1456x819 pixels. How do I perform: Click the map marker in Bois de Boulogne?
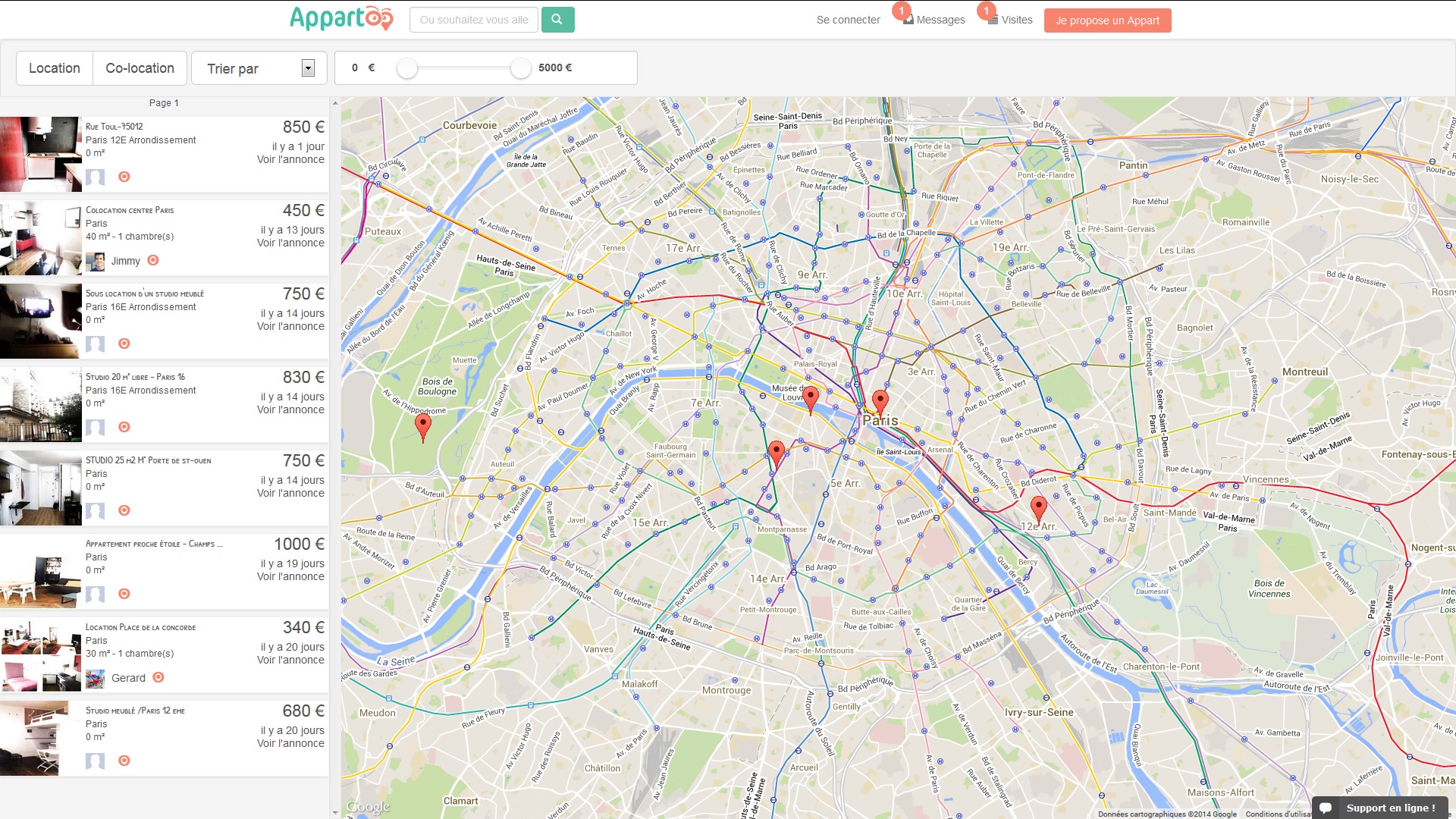[423, 428]
